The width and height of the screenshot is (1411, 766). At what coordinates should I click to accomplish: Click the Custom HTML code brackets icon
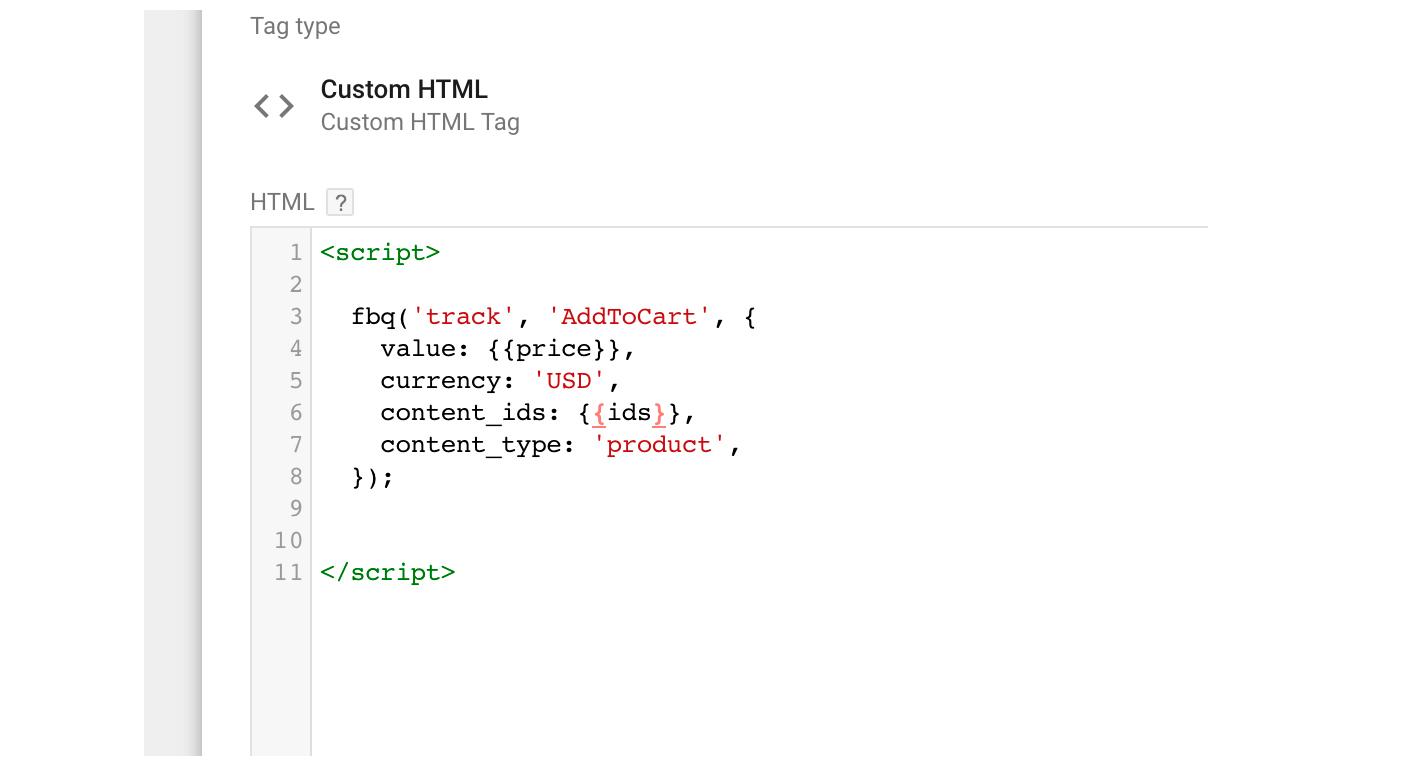[x=274, y=105]
